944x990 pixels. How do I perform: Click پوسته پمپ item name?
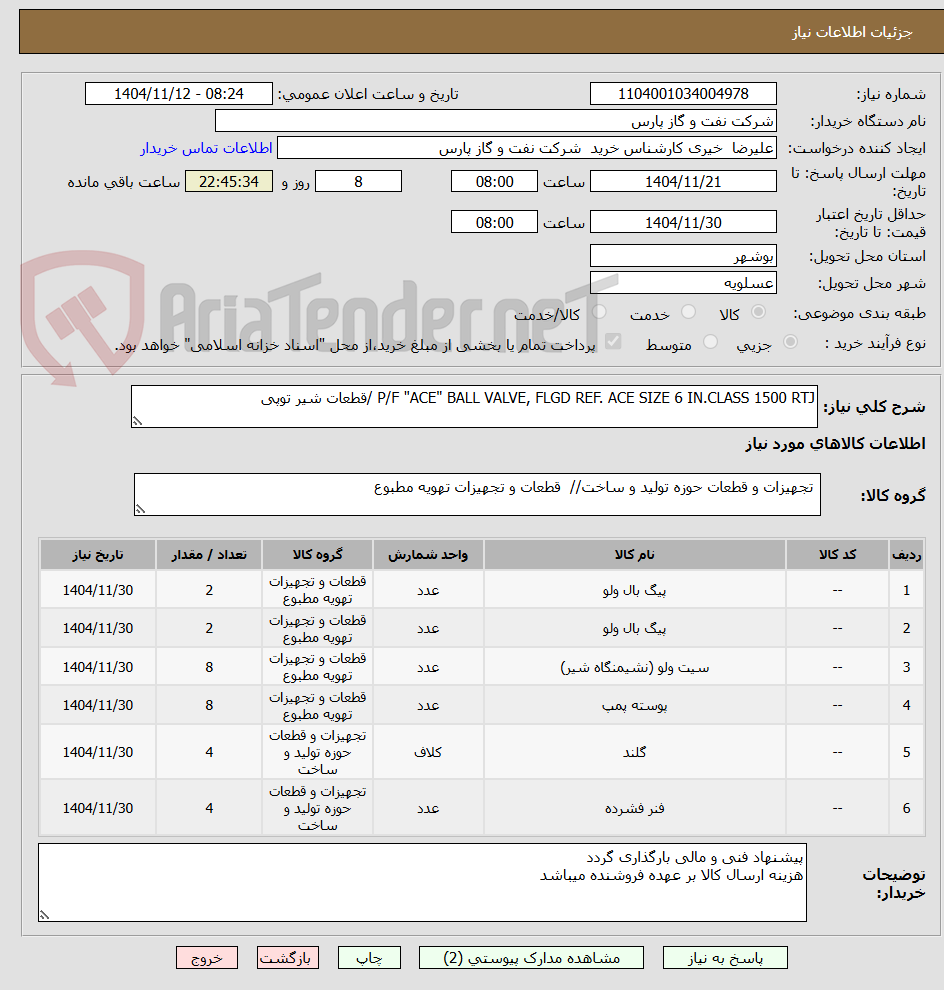635,705
